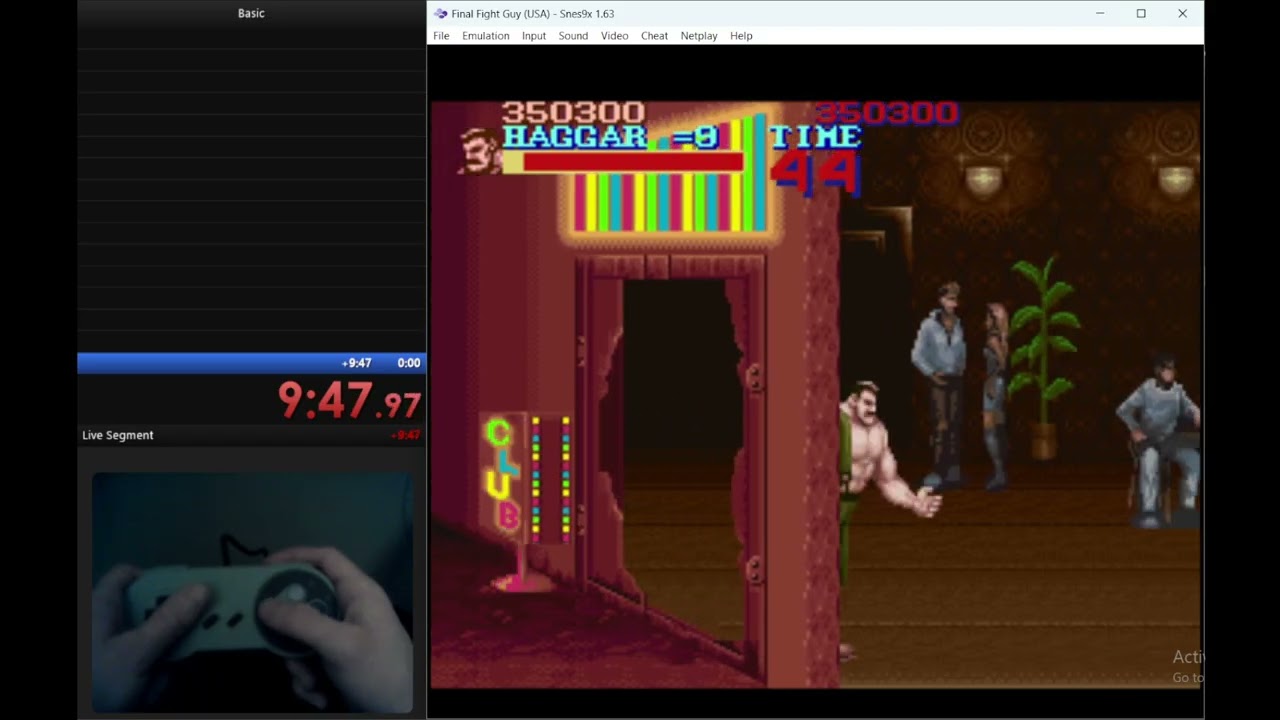Maximize the Snes9x window

(x=1141, y=14)
